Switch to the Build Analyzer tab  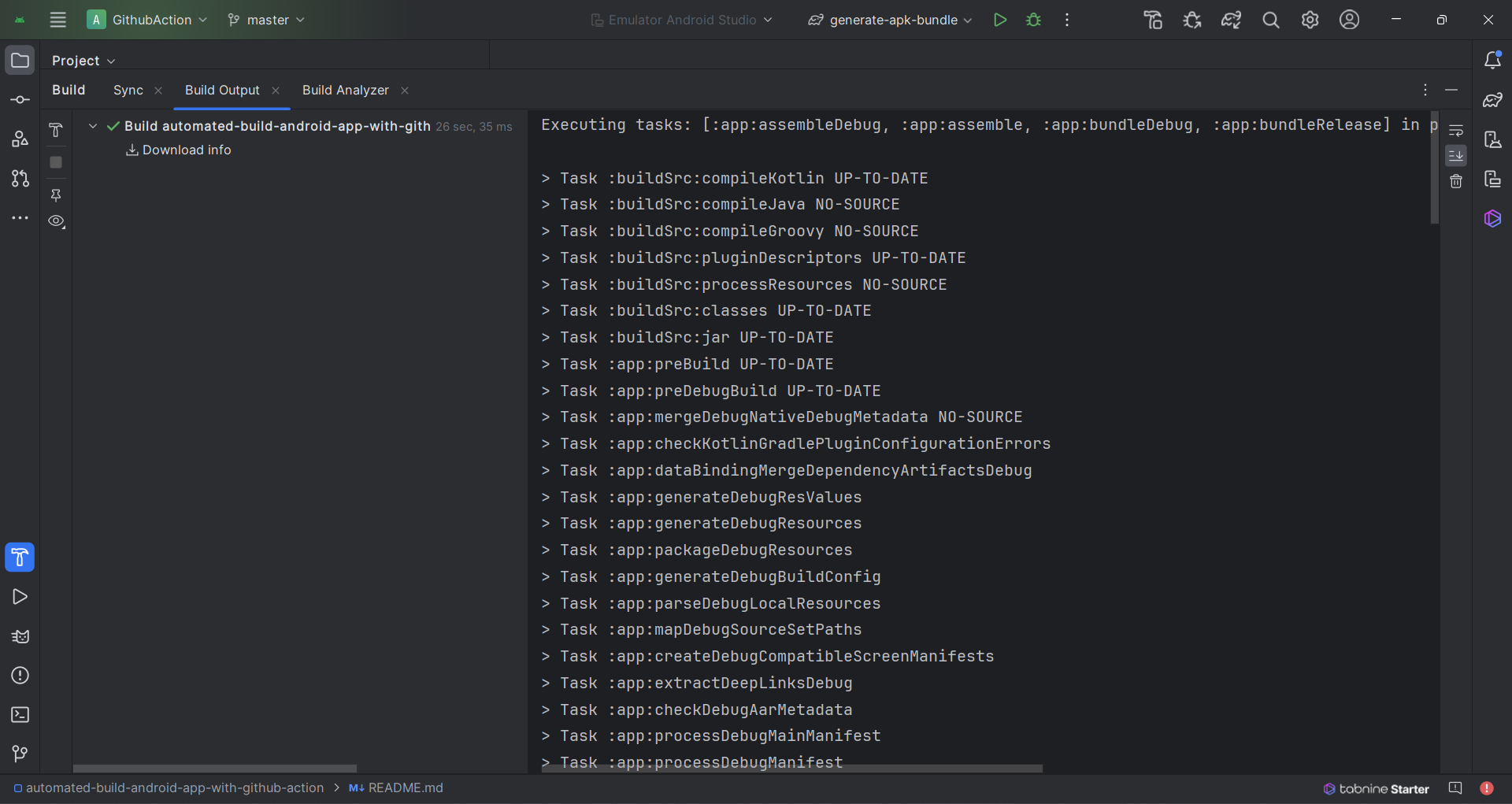[346, 90]
